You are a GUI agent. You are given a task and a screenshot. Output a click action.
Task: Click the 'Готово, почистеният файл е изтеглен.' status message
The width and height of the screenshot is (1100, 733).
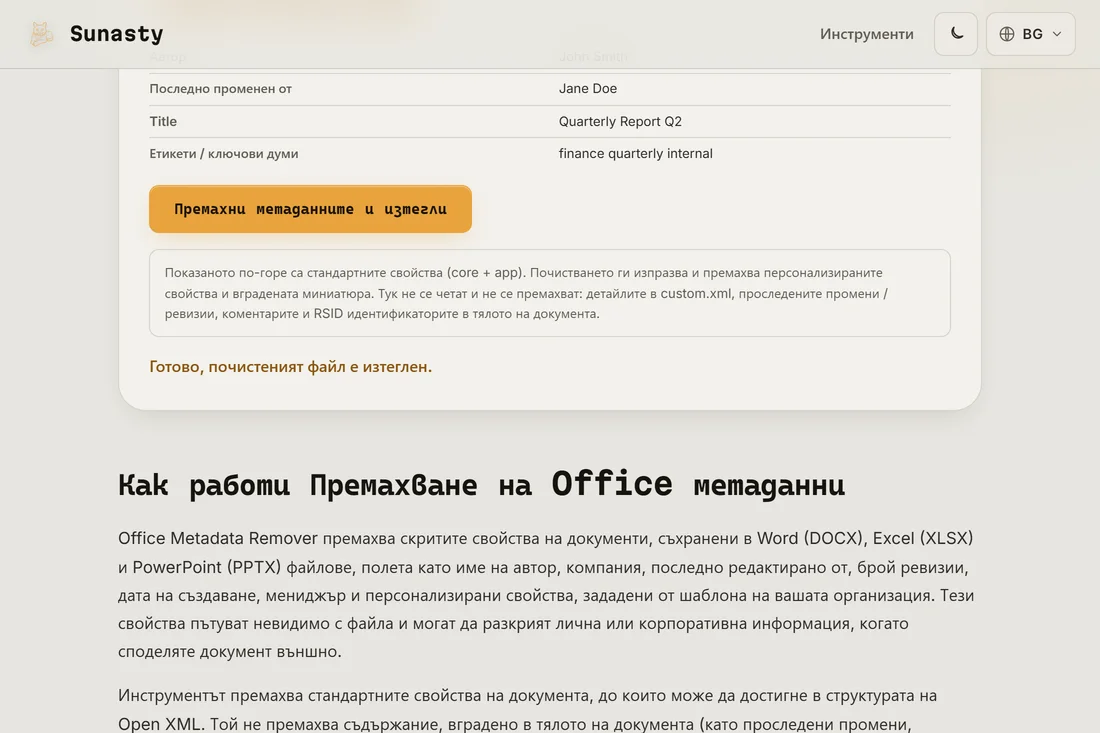pos(290,367)
